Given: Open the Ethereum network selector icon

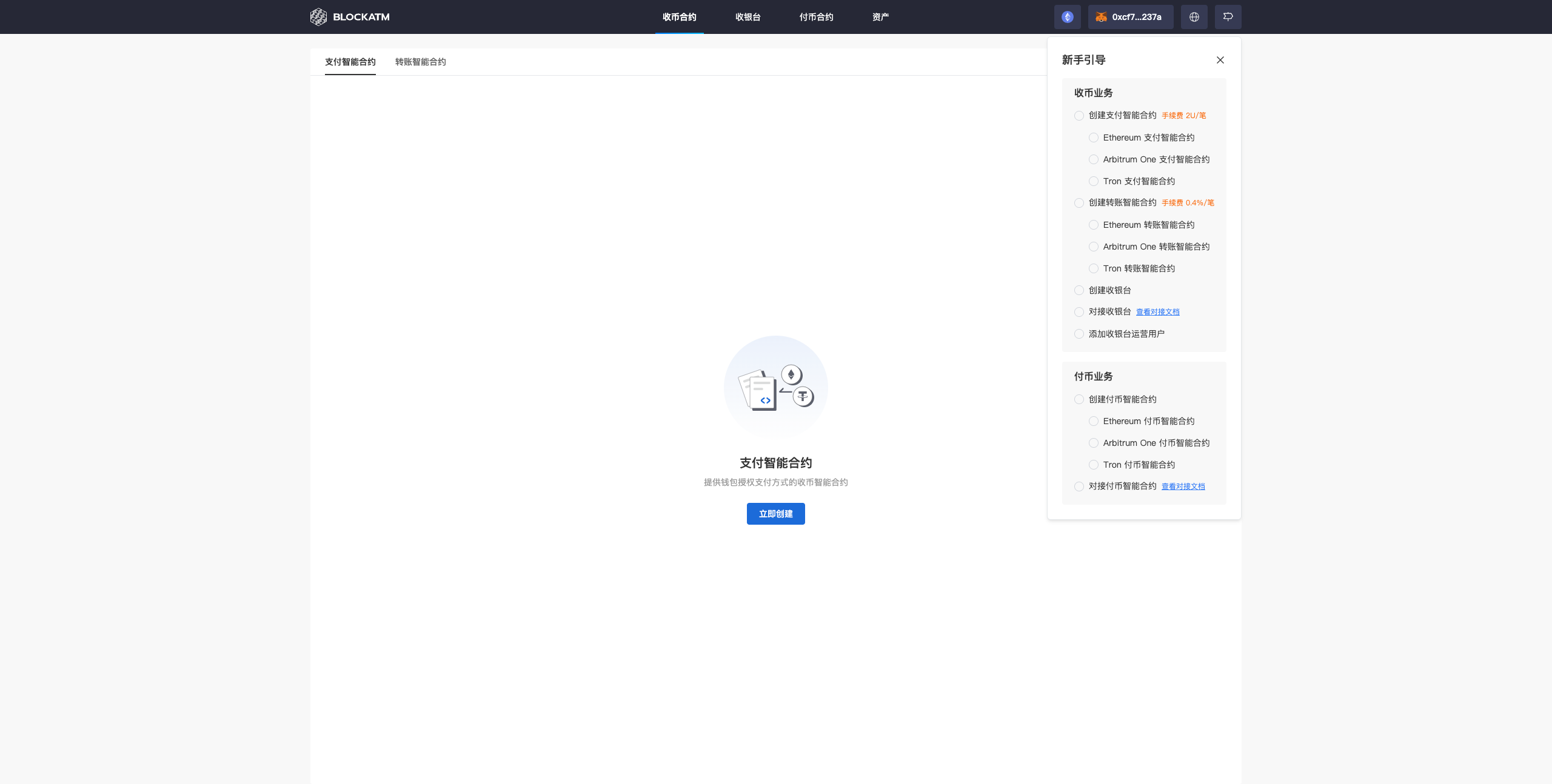Looking at the screenshot, I should [x=1067, y=17].
